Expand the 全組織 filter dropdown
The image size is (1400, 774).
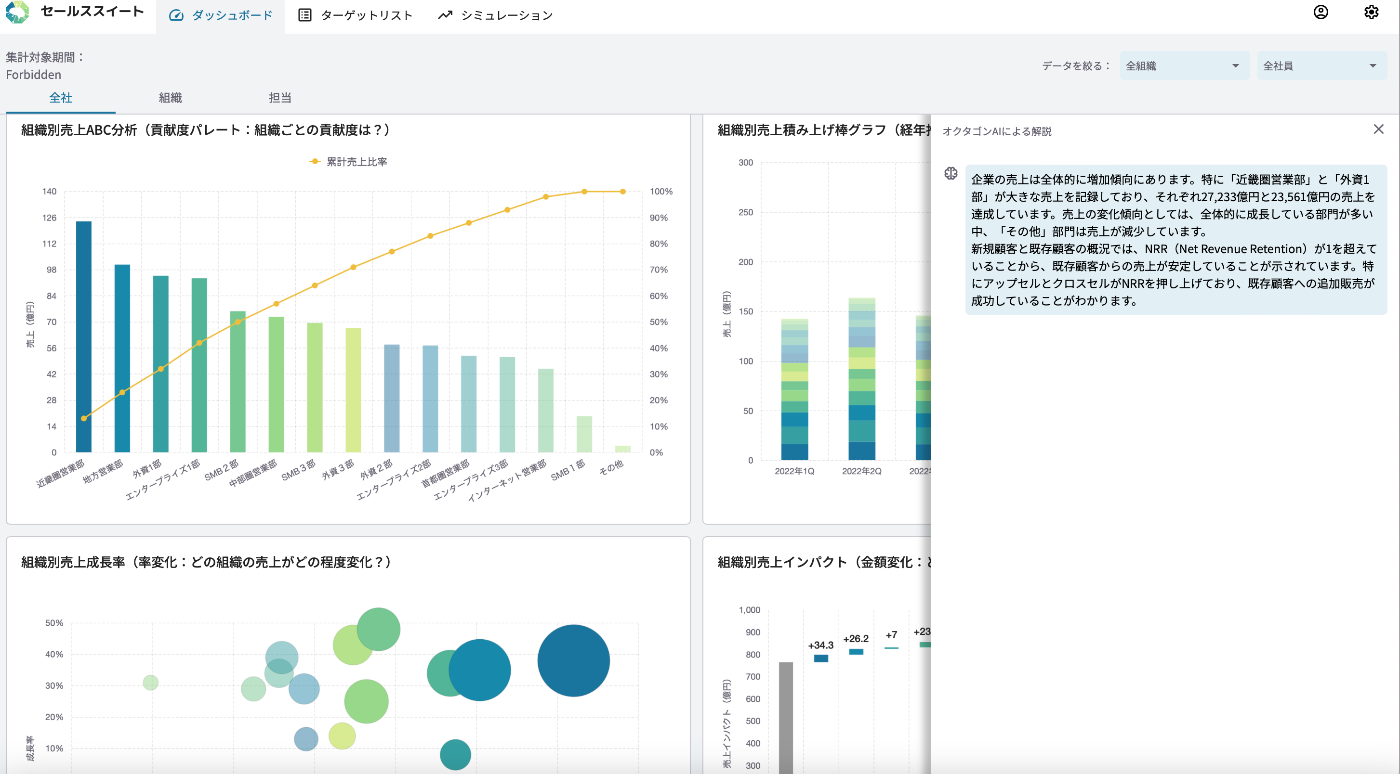pyautogui.click(x=1184, y=66)
